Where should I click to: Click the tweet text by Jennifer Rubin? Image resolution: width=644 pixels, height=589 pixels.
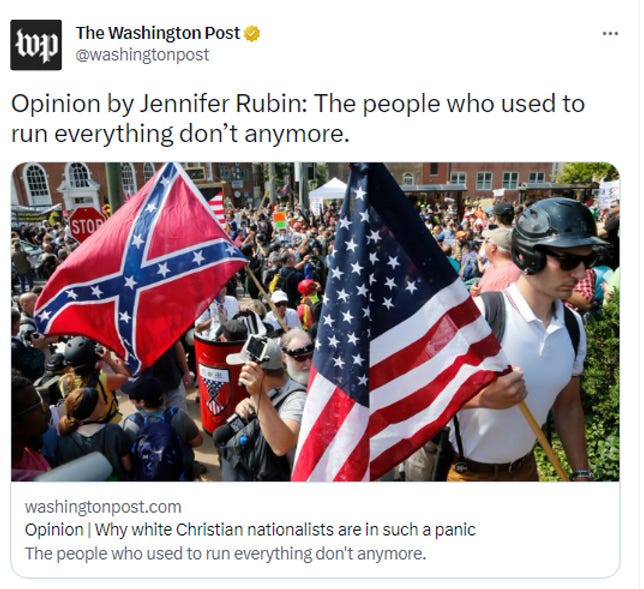298,118
